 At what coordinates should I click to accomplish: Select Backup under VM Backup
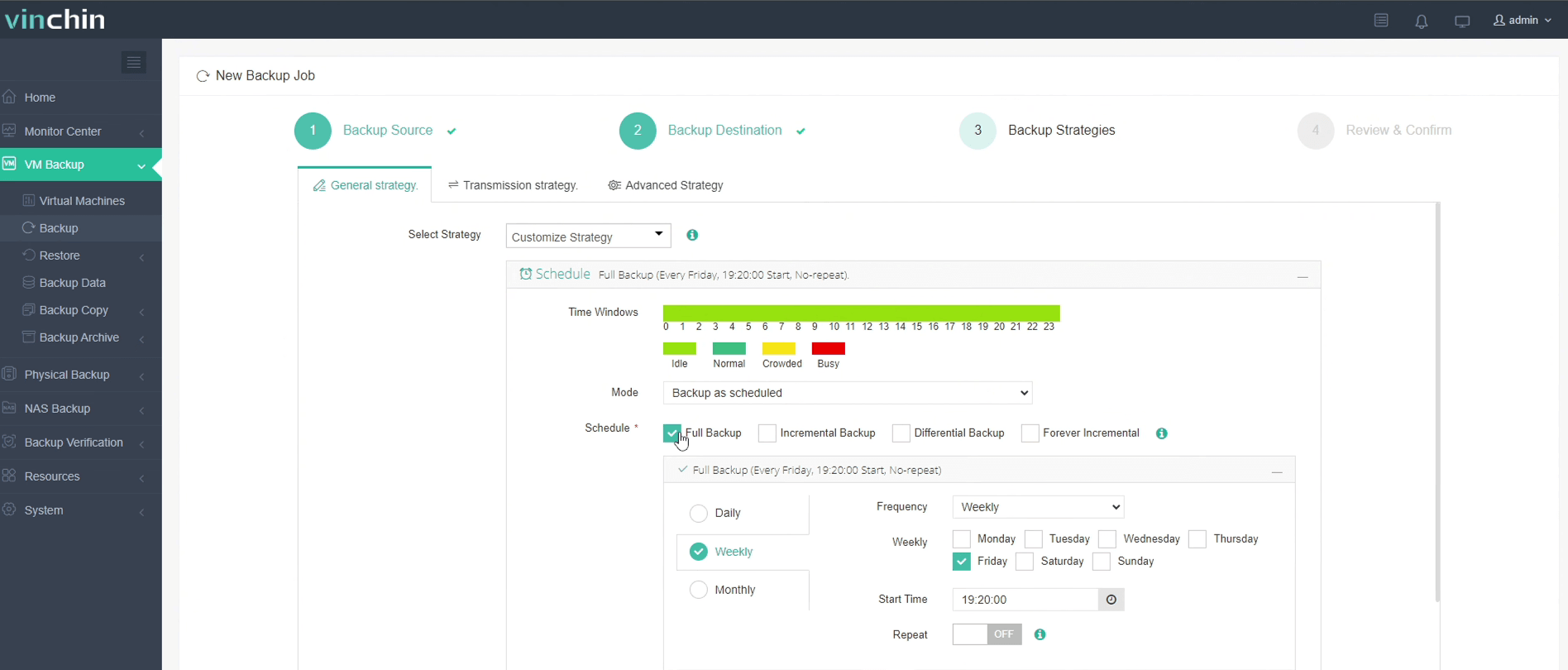click(81, 227)
